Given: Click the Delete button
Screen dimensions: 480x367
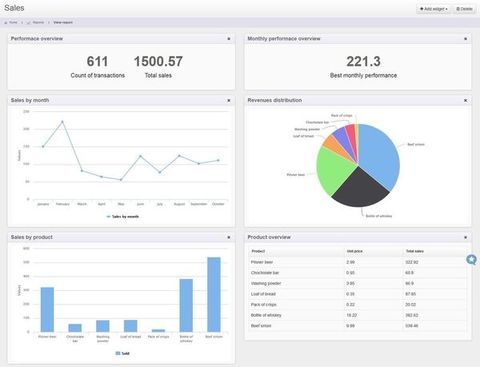Looking at the screenshot, I should pos(464,9).
